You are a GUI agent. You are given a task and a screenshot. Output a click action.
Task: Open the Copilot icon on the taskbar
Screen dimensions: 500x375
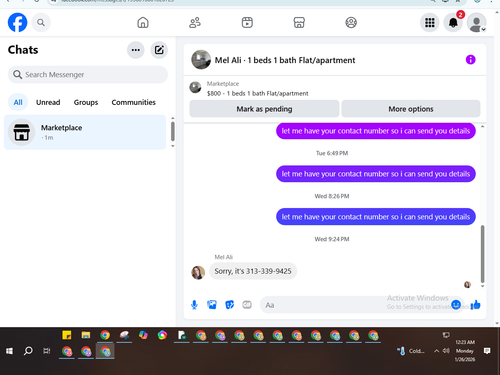143,335
